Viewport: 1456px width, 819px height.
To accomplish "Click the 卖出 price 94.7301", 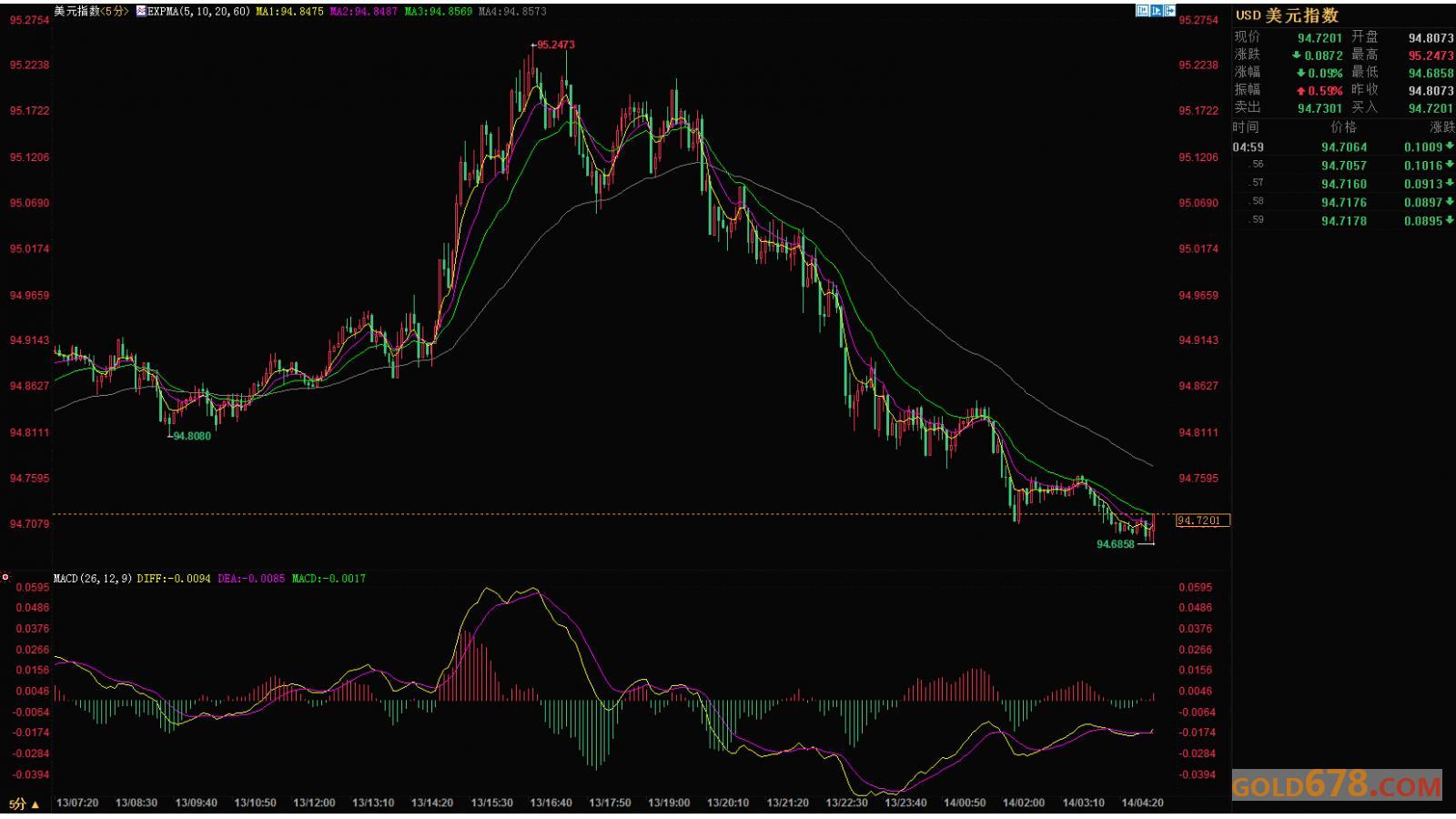I will (1319, 108).
